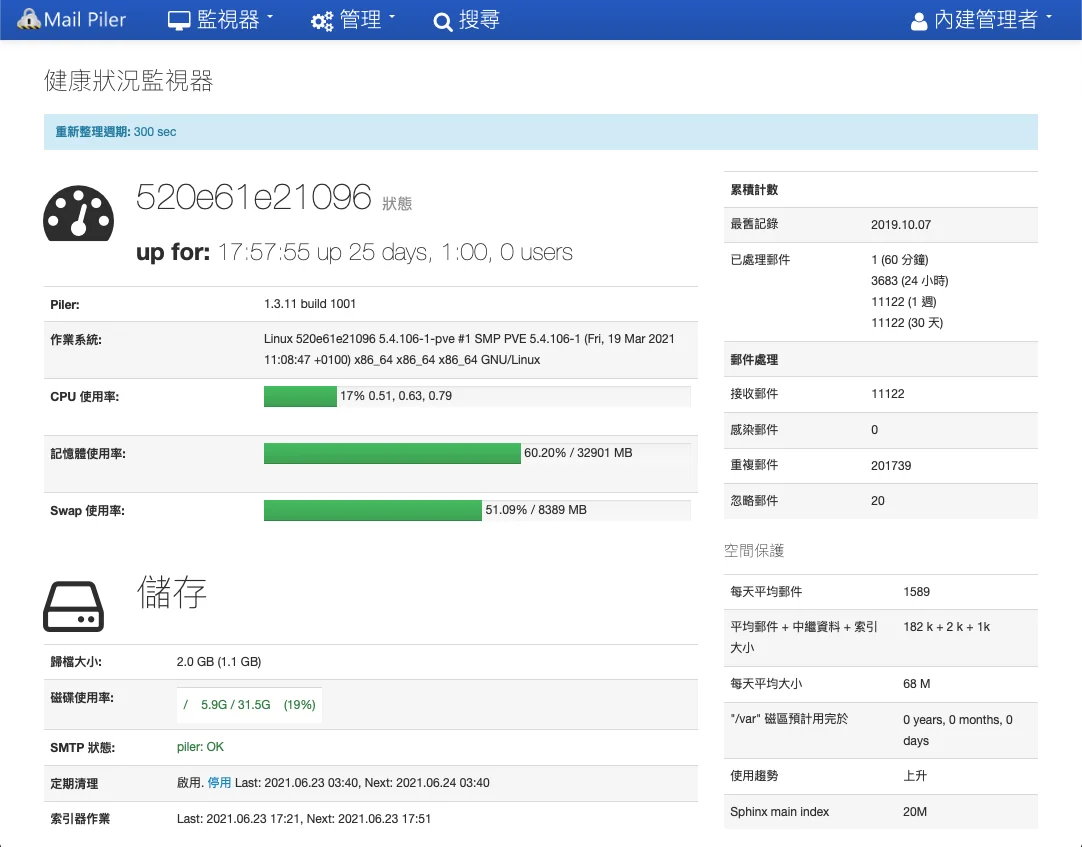Click the Swap usage progress bar
The width and height of the screenshot is (1082, 847).
477,510
